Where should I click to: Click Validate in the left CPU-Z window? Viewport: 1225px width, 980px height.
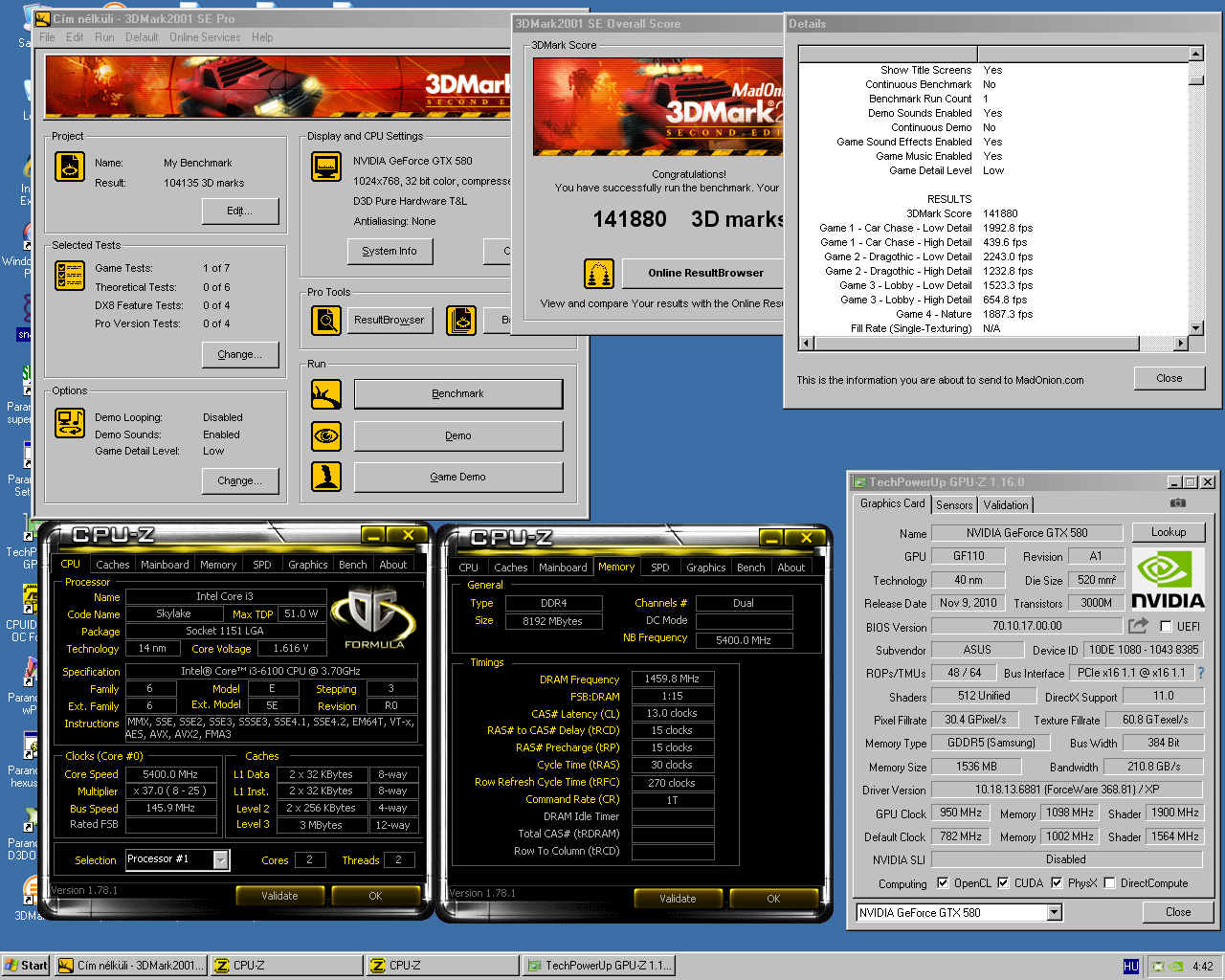pos(279,896)
